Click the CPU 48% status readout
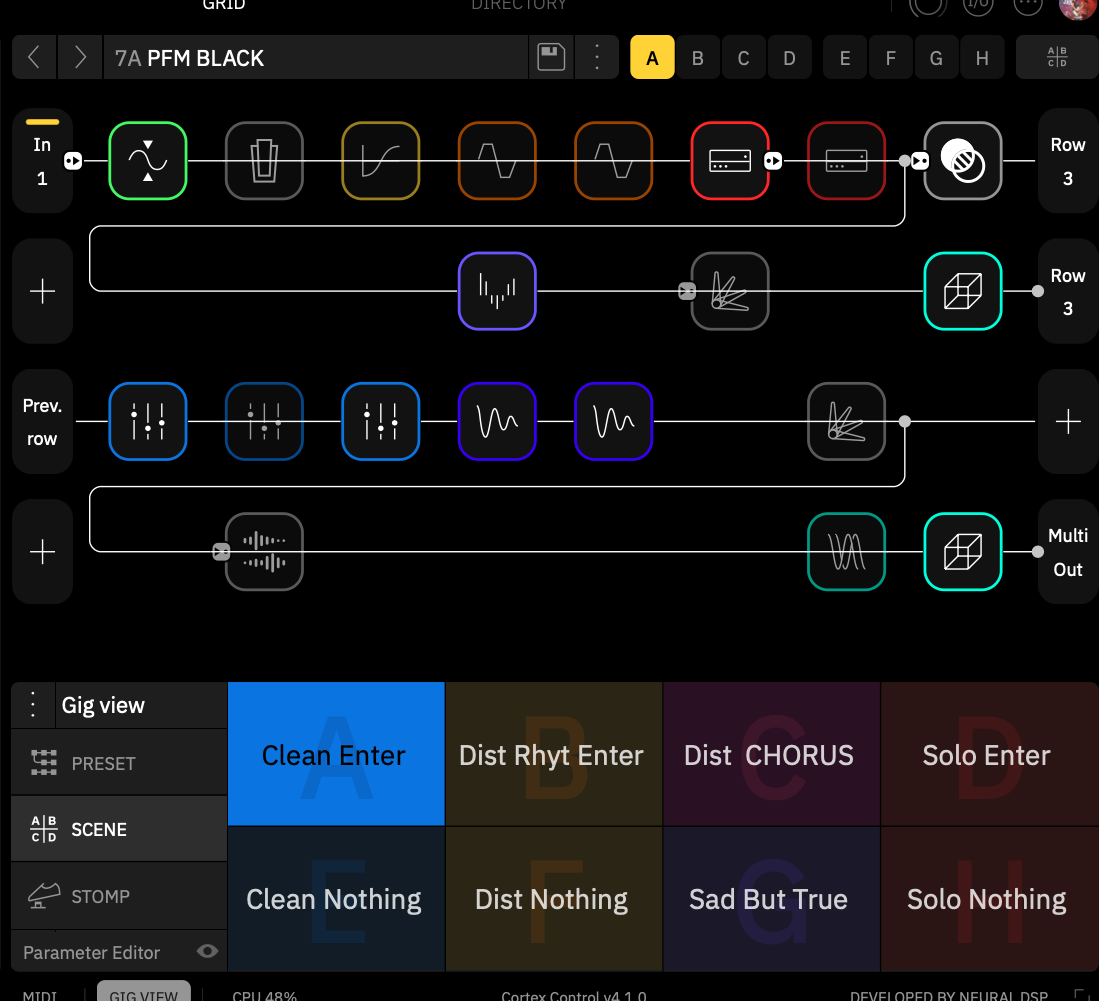The image size is (1099, 1001). (x=264, y=995)
